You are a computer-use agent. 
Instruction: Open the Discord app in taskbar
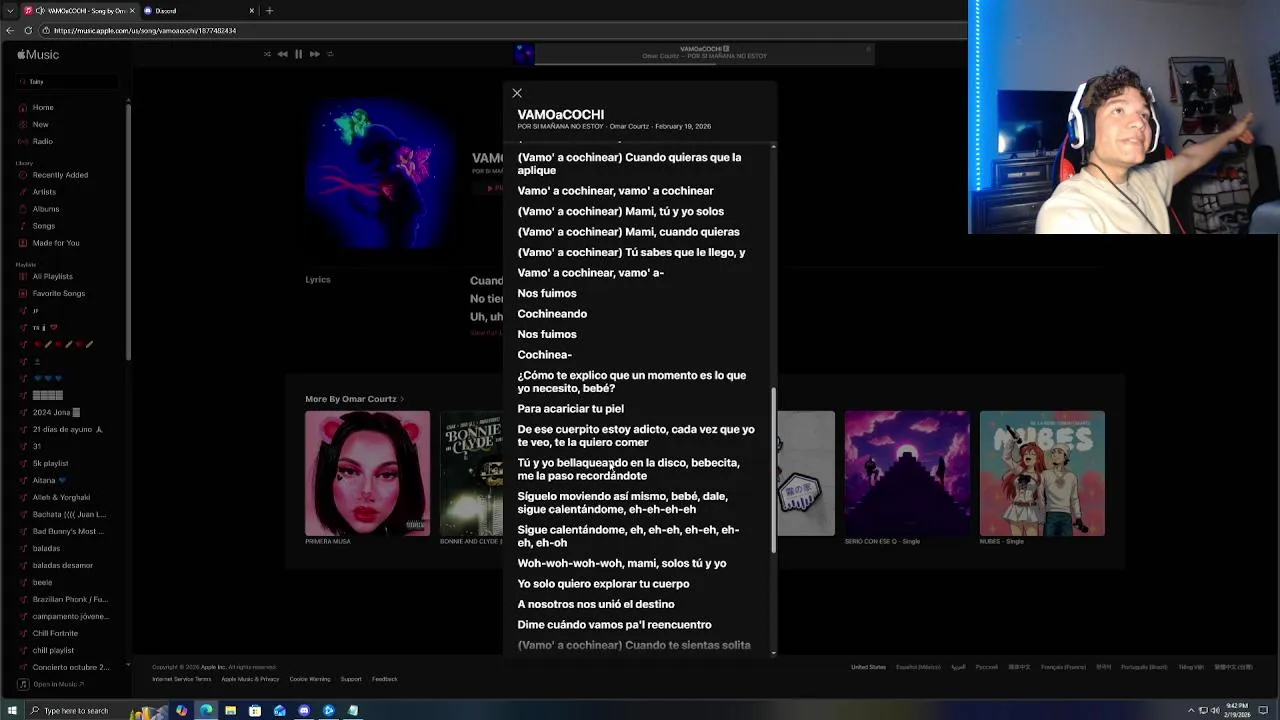point(304,711)
